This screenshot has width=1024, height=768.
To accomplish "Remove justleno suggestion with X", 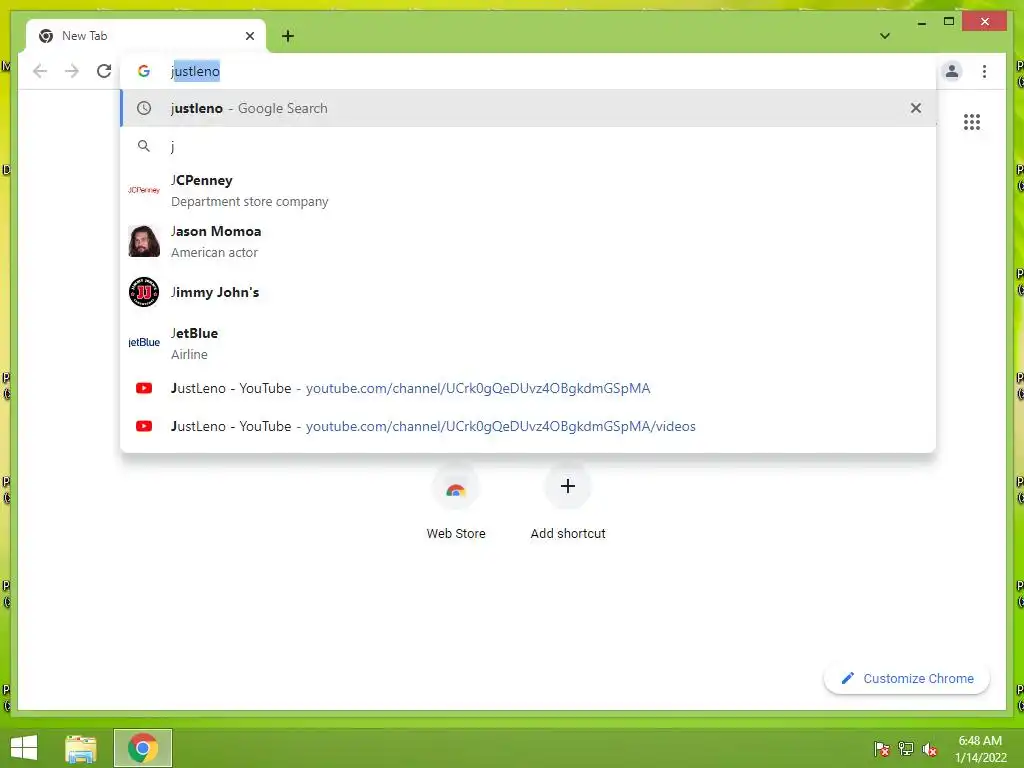I will pos(916,108).
